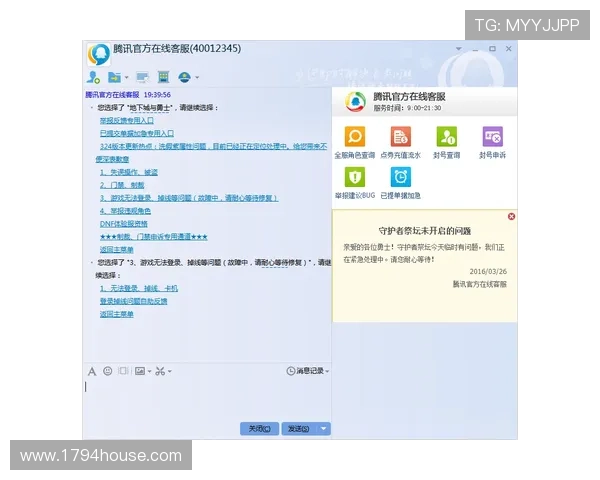This screenshot has width=600, height=480.
Task: Click the screen share monitor icon
Action: tap(142, 77)
